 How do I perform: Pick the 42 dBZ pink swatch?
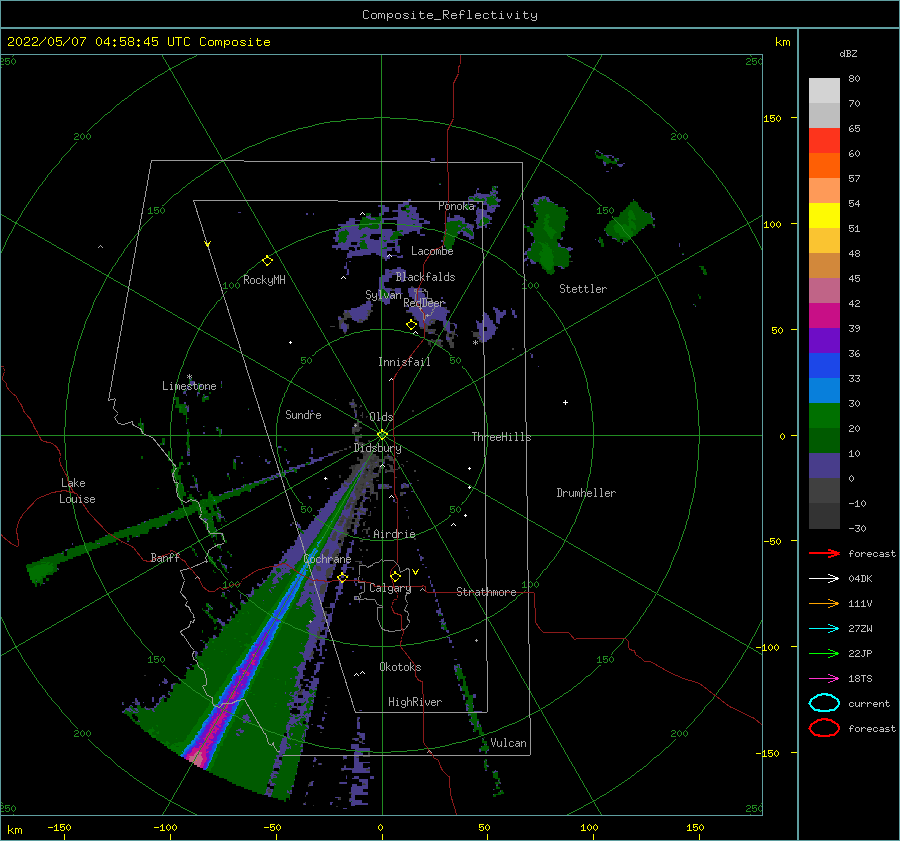click(x=824, y=290)
